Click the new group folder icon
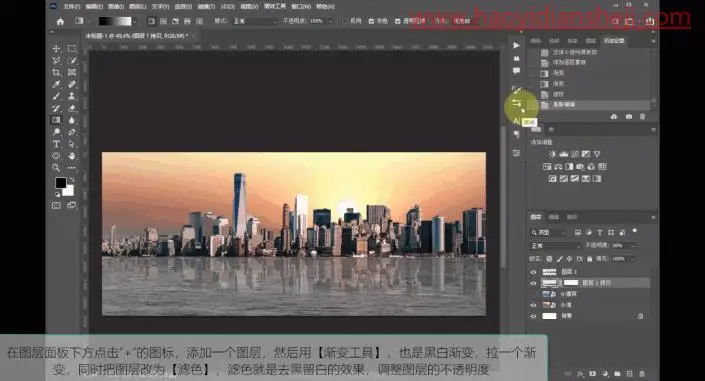Image resolution: width=705 pixels, height=381 pixels. (617, 374)
